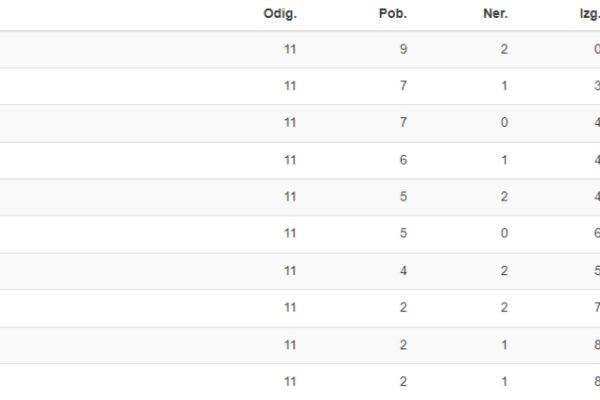Click Pob. value 2 in last row

click(x=403, y=382)
